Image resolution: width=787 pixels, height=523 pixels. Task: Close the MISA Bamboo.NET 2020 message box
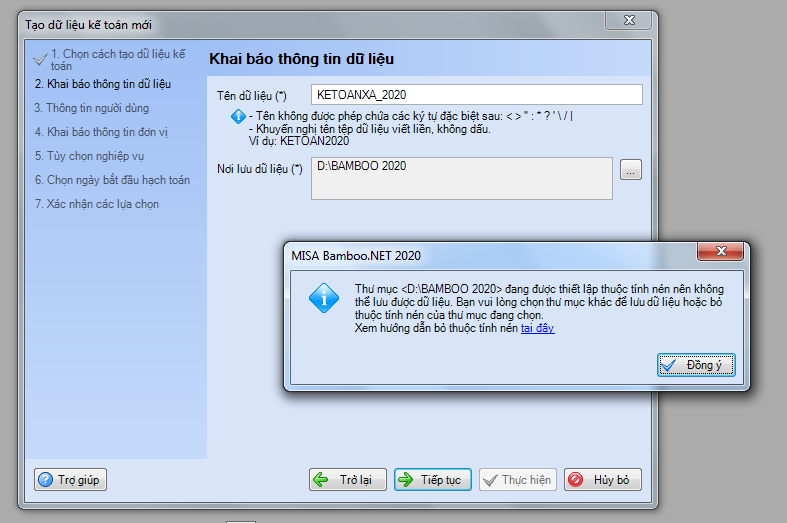[720, 251]
